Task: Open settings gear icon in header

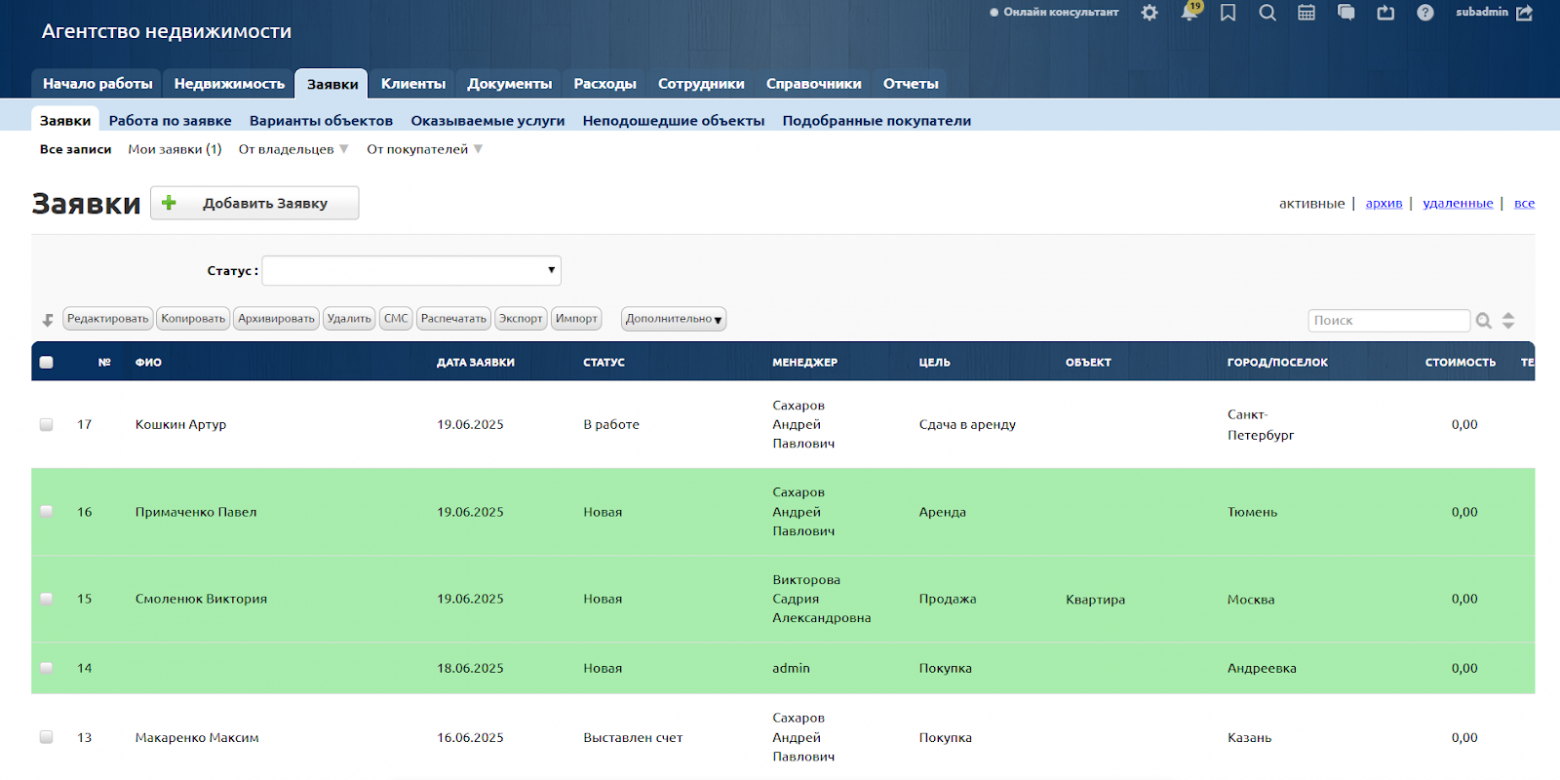Action: tap(1149, 13)
